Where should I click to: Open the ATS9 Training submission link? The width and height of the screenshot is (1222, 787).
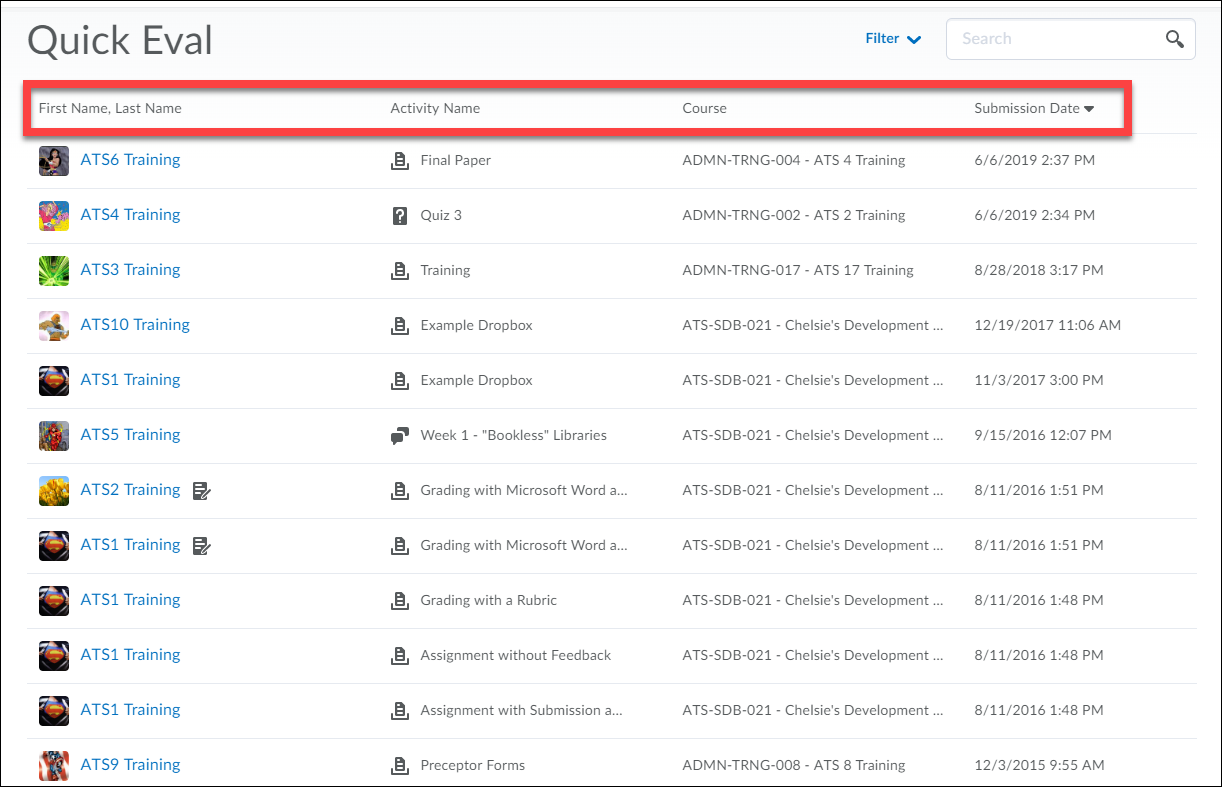point(130,763)
